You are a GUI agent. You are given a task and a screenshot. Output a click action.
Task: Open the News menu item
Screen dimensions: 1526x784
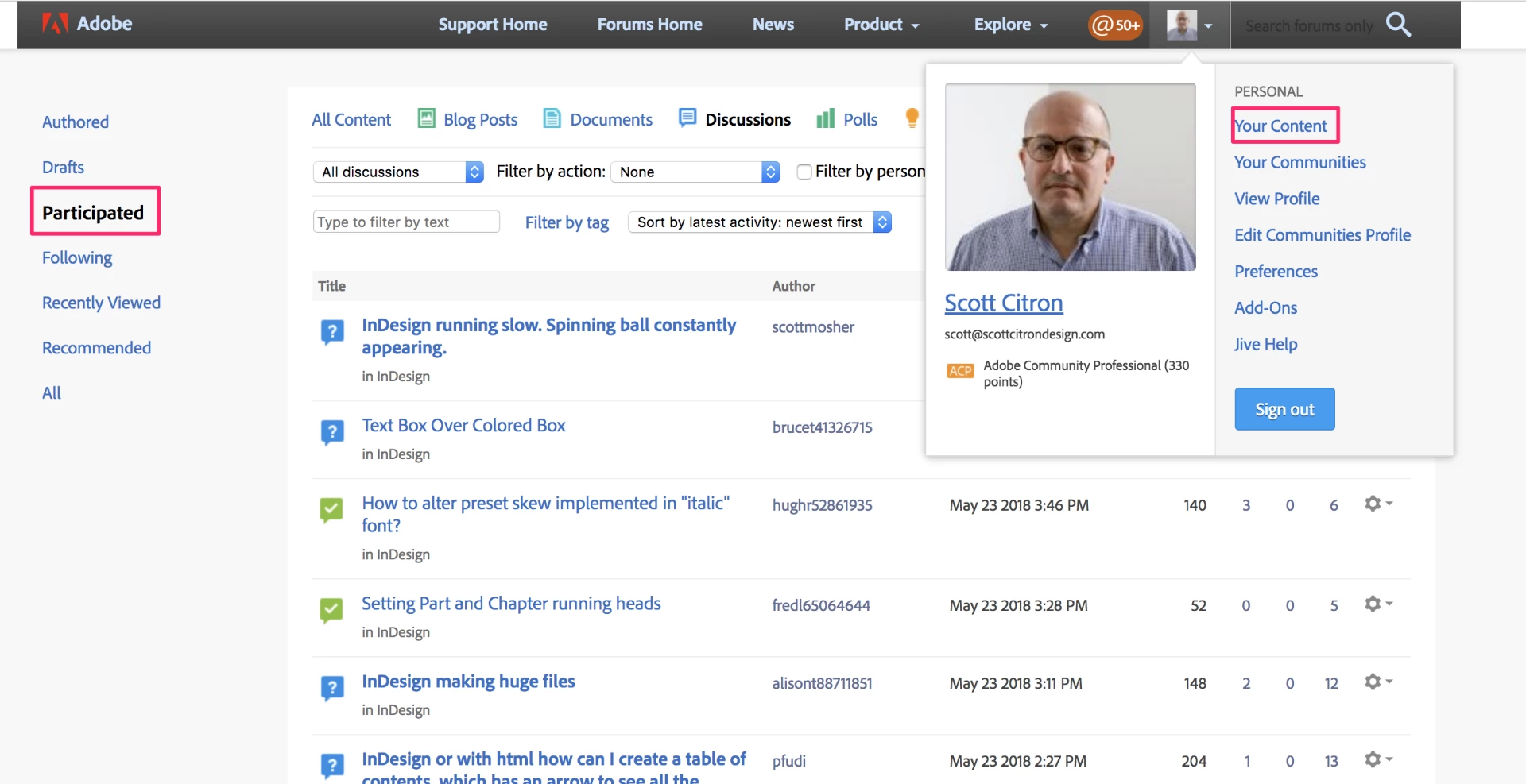pyautogui.click(x=773, y=25)
